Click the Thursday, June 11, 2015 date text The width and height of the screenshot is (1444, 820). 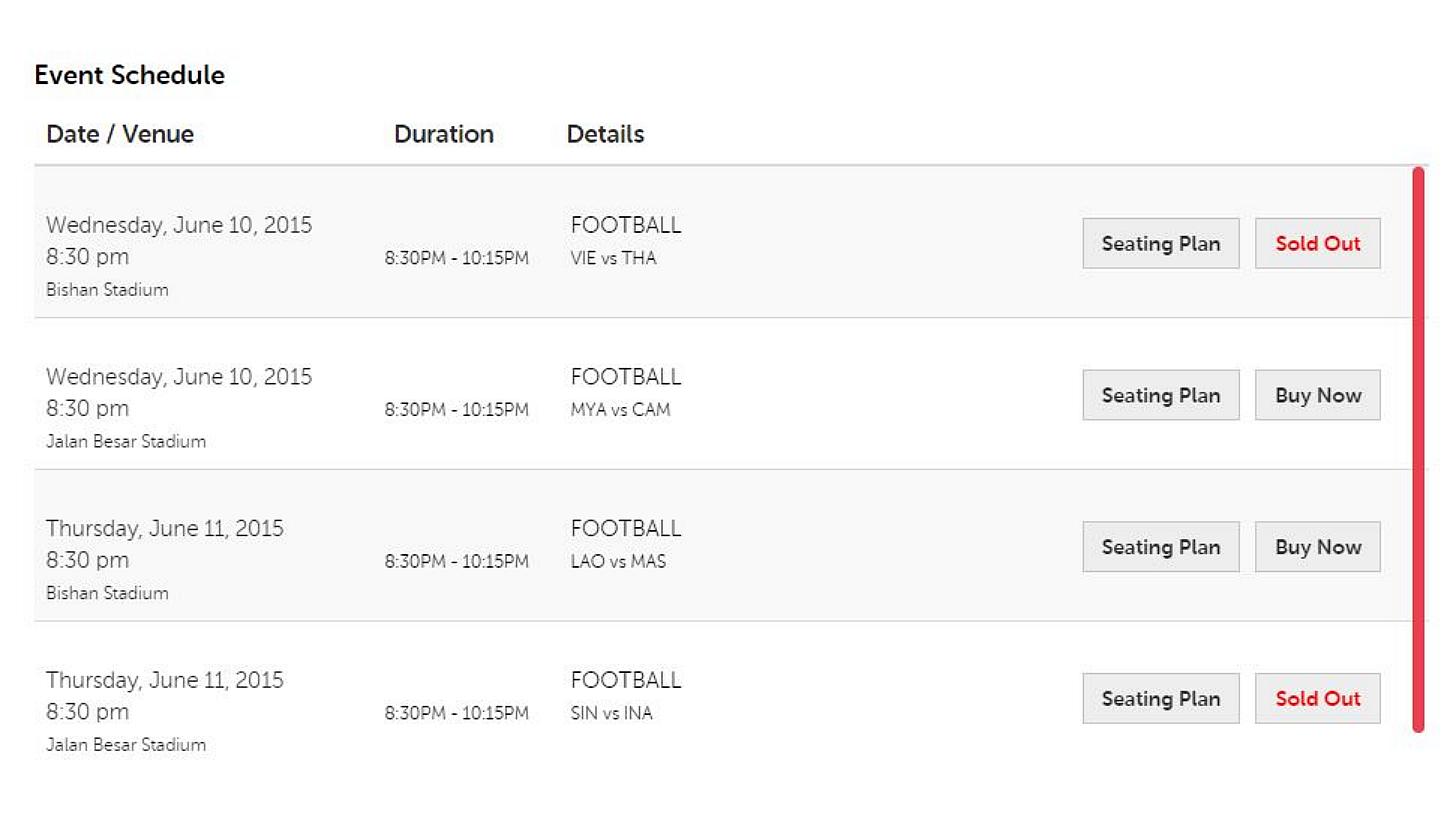(164, 528)
